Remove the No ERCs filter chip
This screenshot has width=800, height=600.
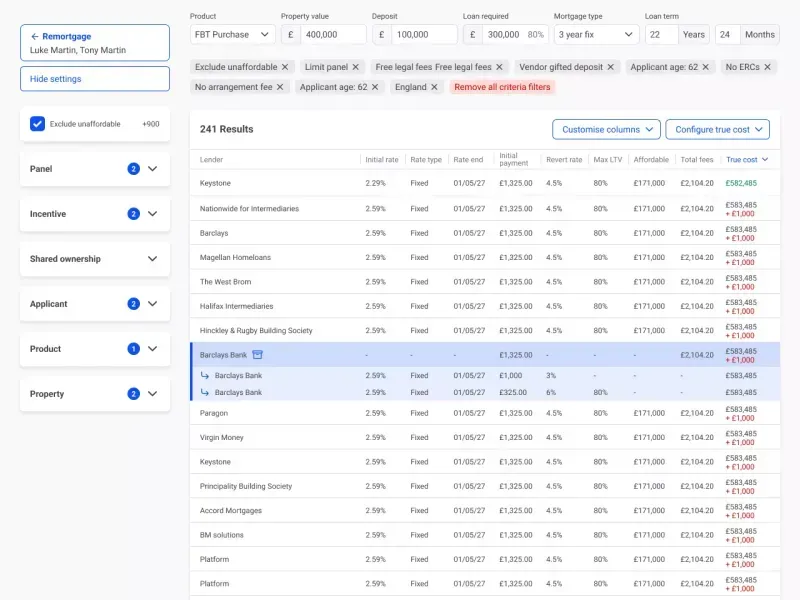[767, 67]
